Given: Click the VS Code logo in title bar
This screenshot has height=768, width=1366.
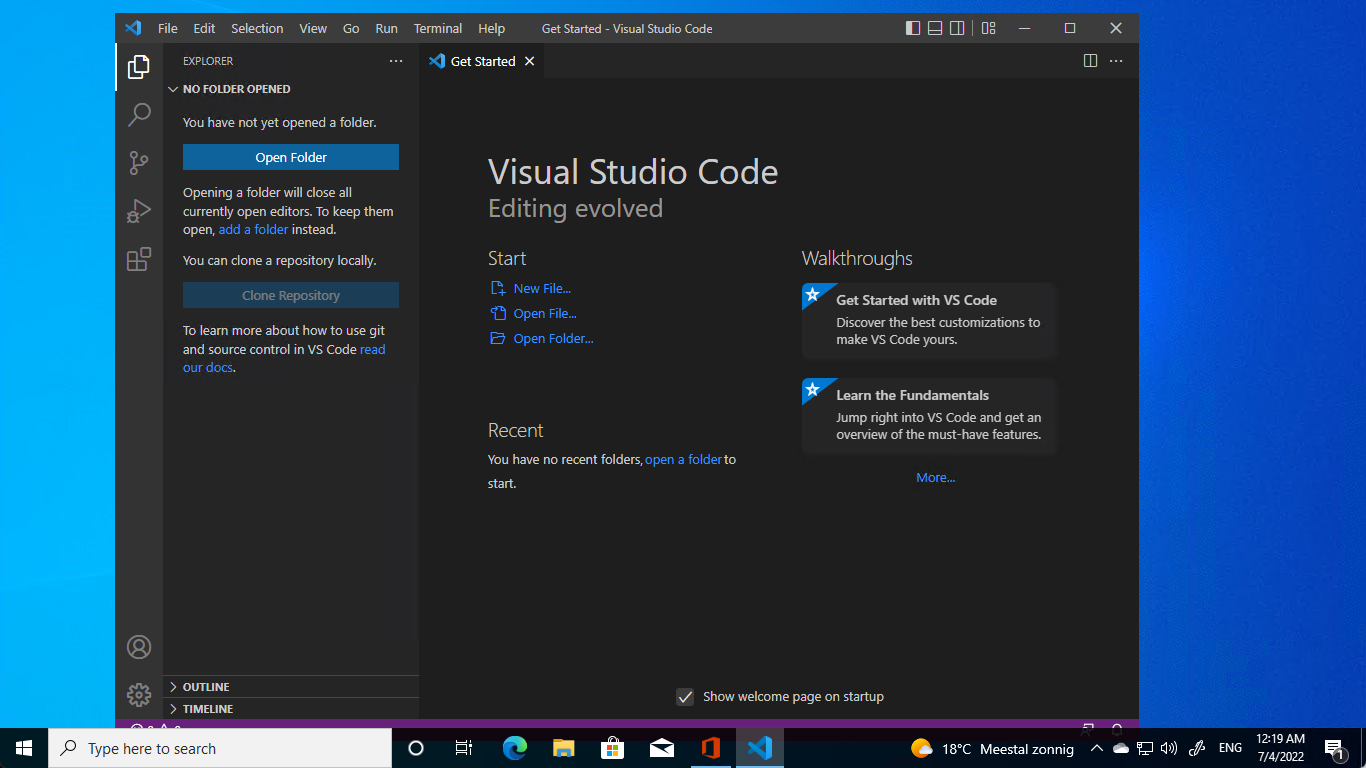Looking at the screenshot, I should coord(133,28).
